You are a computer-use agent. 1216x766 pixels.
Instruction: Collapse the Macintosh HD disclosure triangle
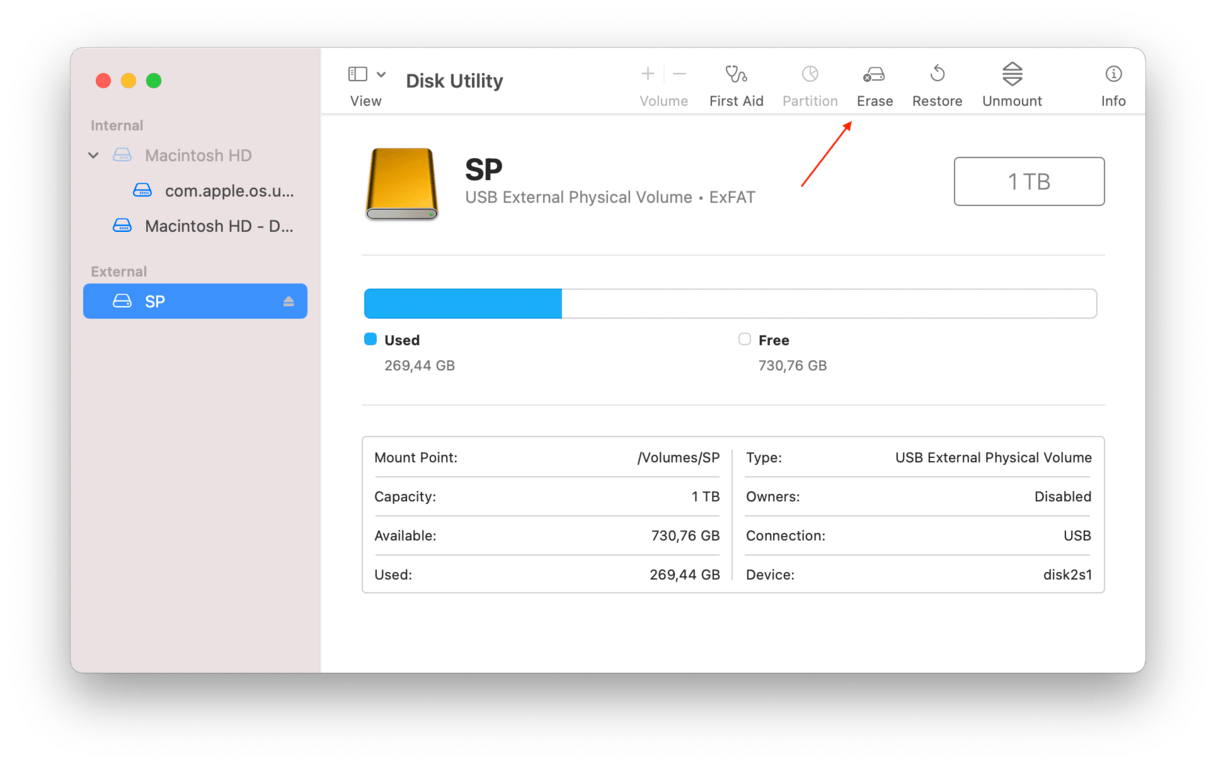pyautogui.click(x=93, y=155)
